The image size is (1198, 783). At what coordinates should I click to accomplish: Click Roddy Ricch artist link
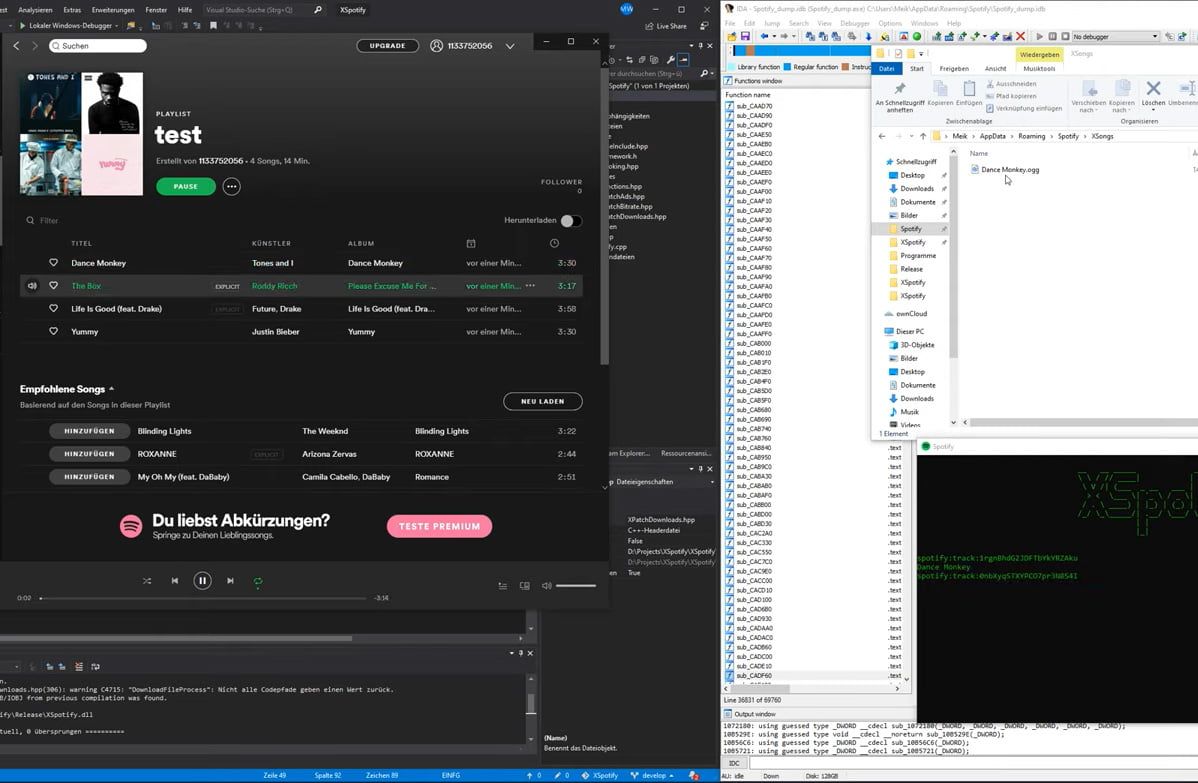point(274,286)
